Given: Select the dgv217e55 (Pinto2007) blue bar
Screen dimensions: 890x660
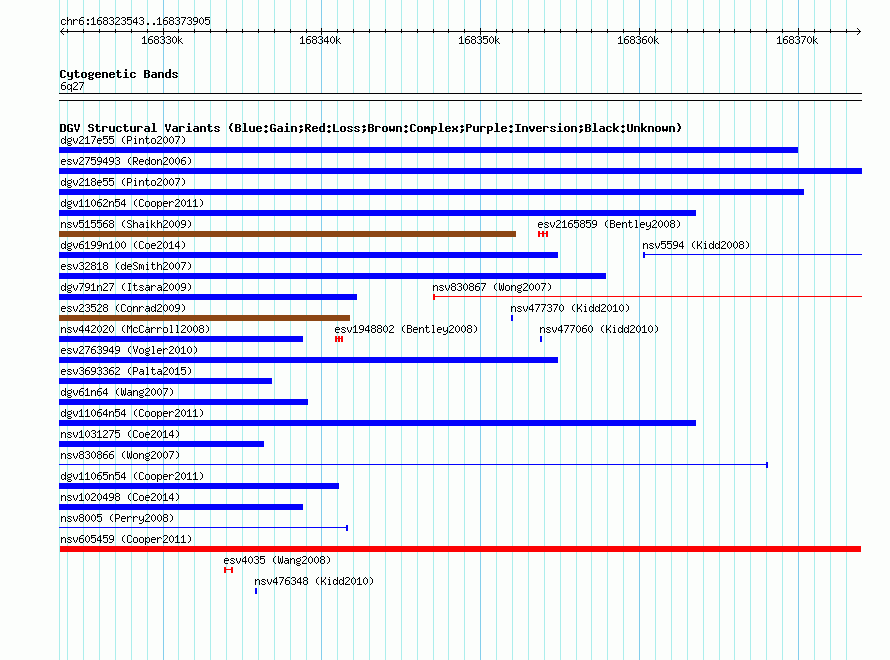Looking at the screenshot, I should (429, 150).
